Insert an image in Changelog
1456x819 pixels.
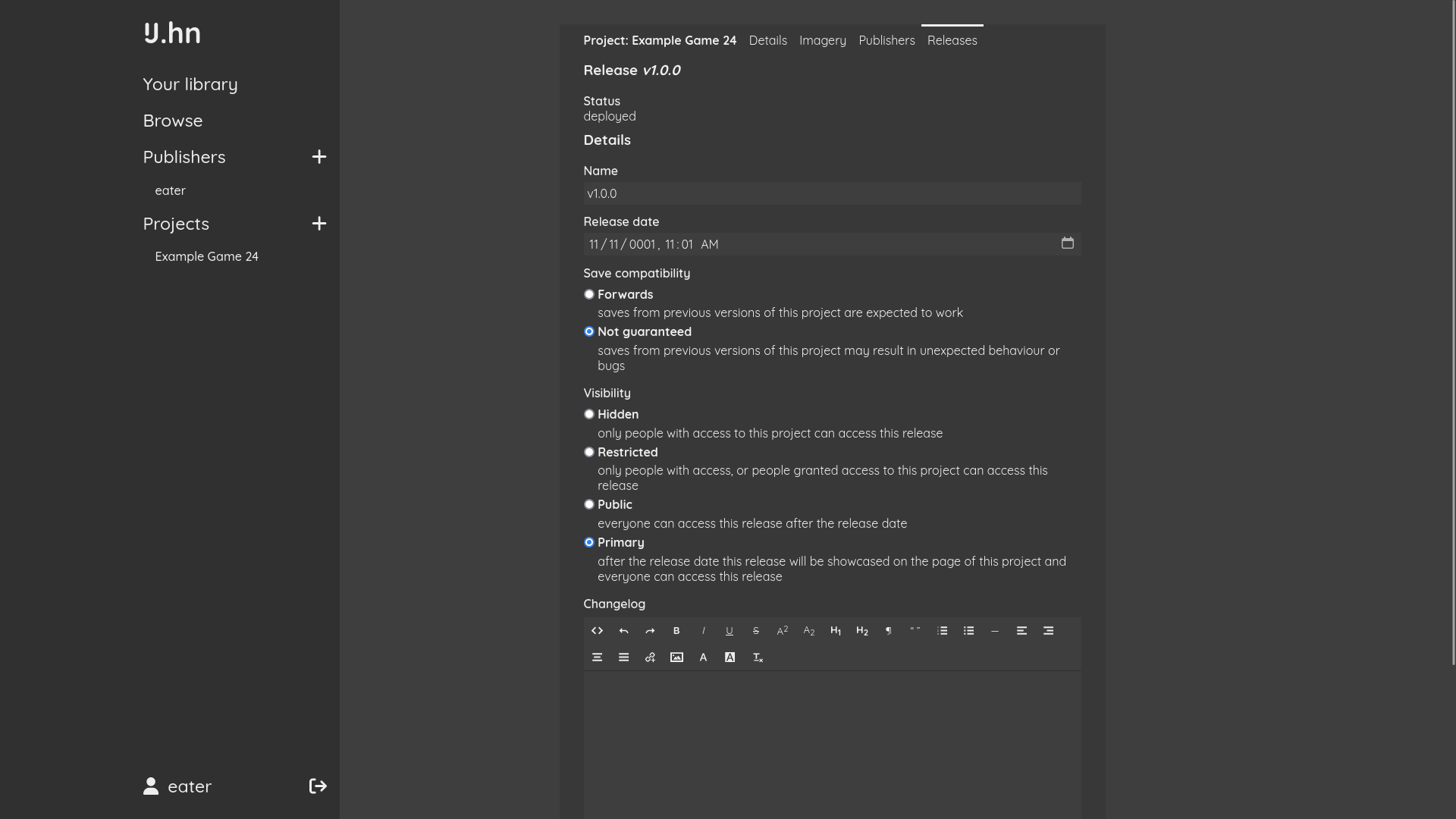tap(676, 657)
